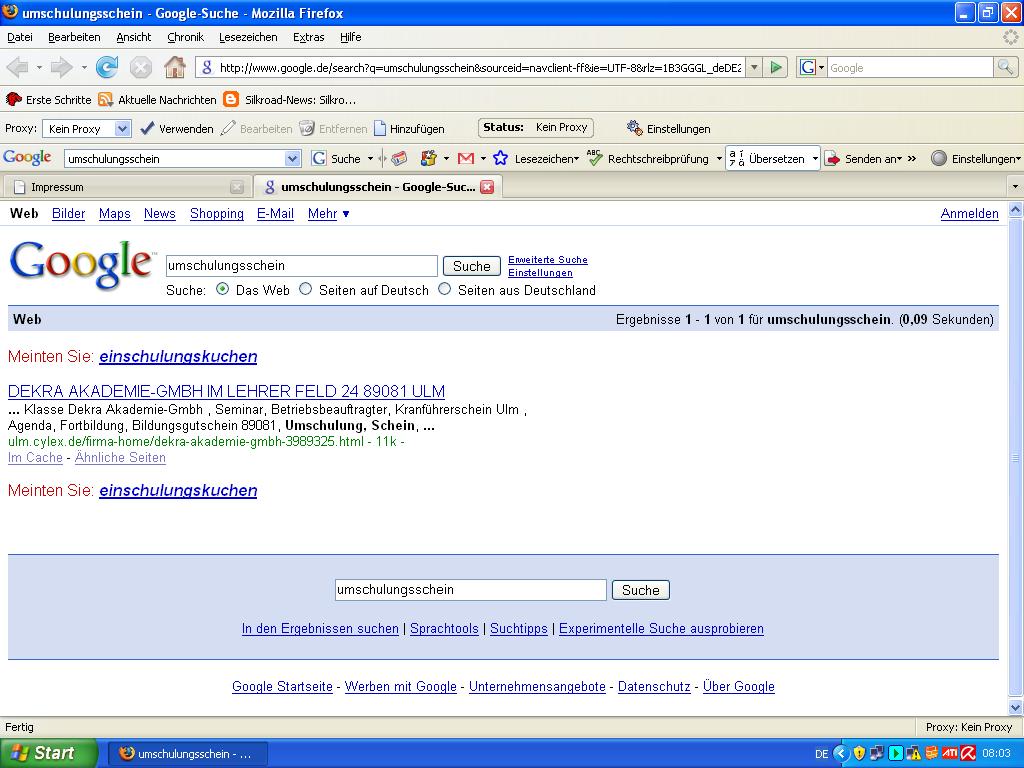
Task: Click the Reload page icon
Action: point(107,67)
